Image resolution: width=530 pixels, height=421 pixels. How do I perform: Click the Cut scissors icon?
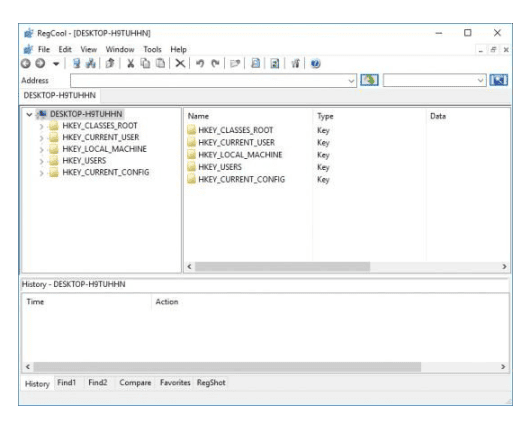point(130,64)
